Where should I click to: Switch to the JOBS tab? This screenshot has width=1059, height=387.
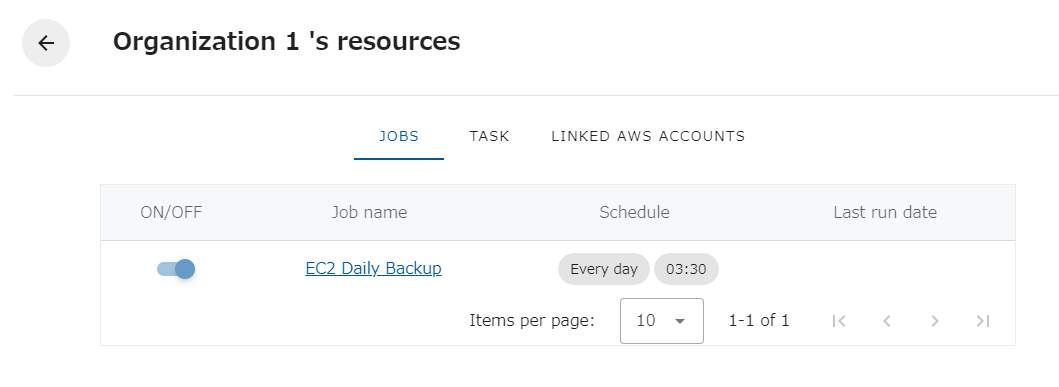pyautogui.click(x=398, y=136)
